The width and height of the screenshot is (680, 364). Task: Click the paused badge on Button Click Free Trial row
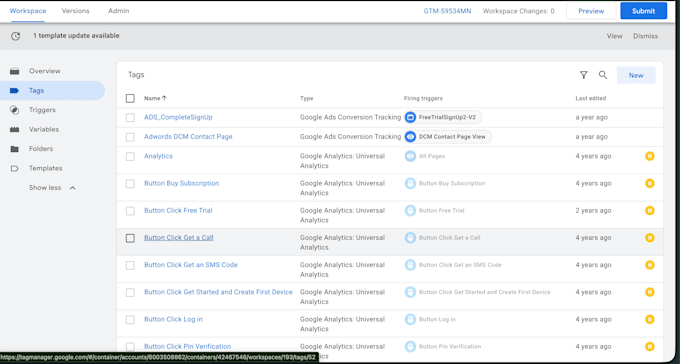(x=650, y=210)
